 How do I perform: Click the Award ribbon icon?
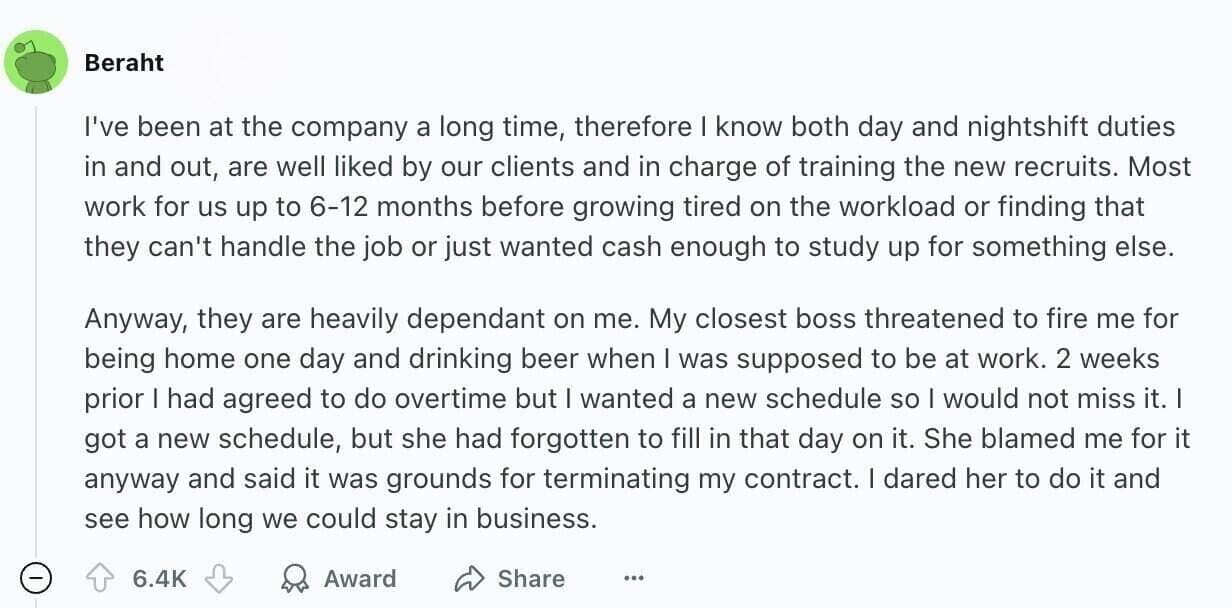(296, 578)
